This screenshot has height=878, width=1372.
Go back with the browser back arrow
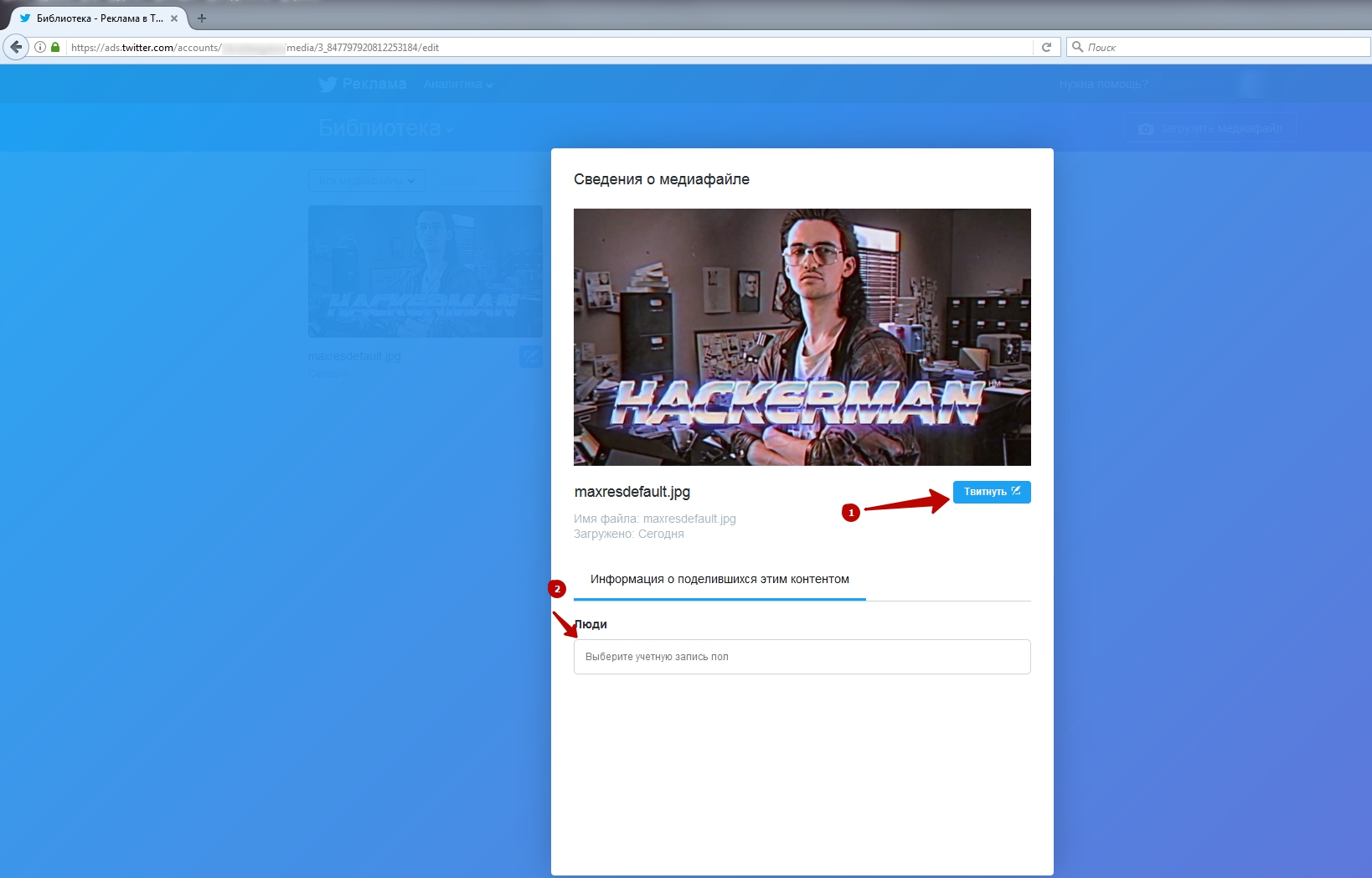point(15,47)
